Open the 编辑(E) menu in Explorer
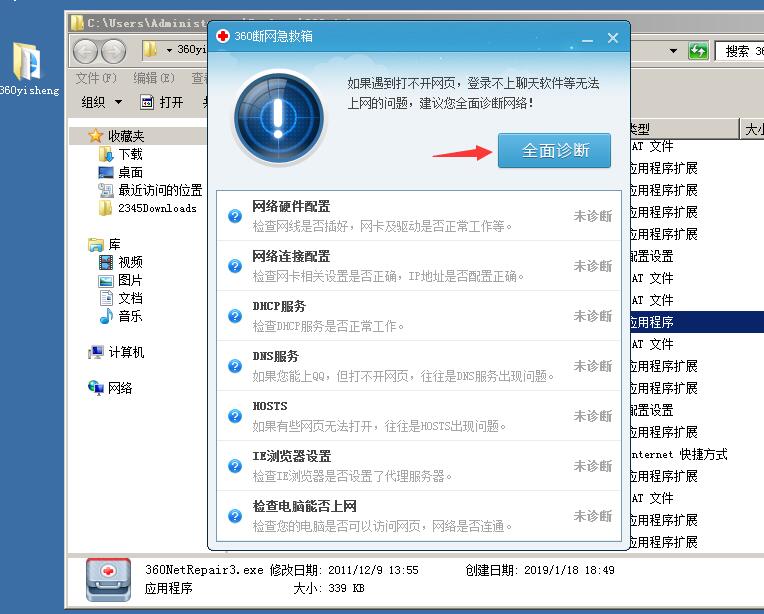Viewport: 764px width, 614px height. click(154, 78)
